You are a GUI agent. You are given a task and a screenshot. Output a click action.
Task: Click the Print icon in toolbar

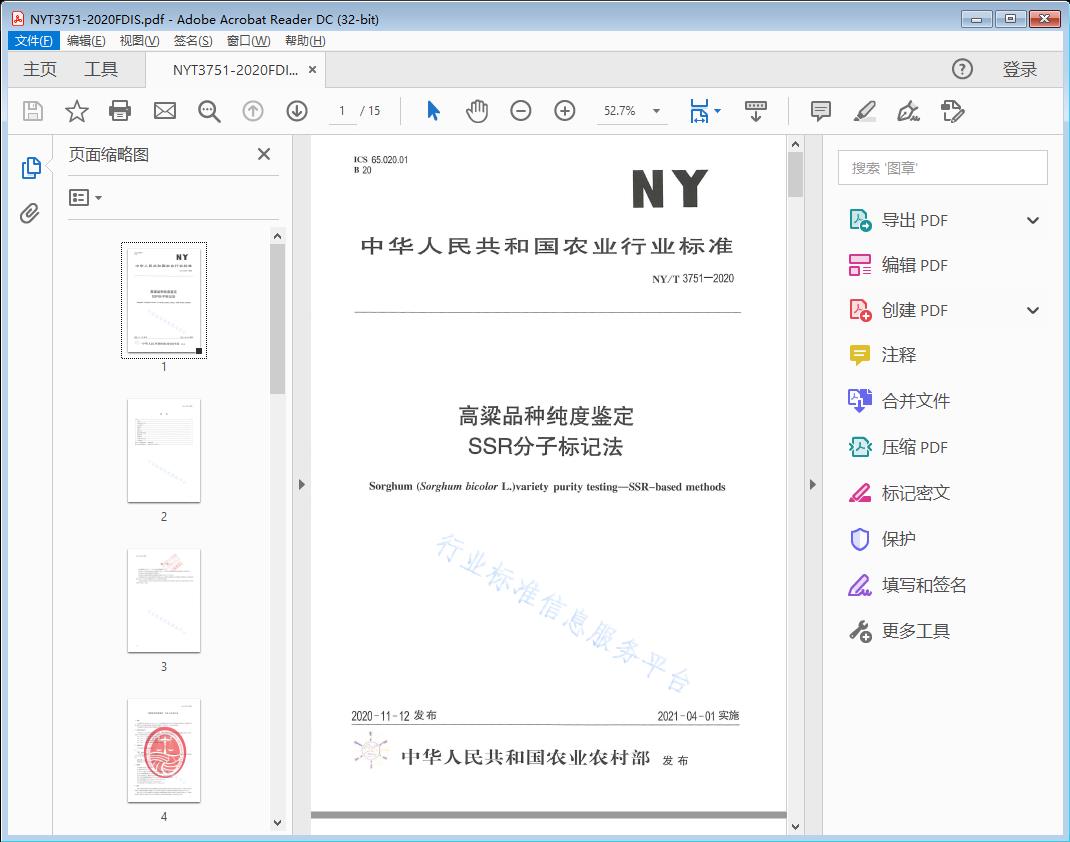[x=120, y=111]
